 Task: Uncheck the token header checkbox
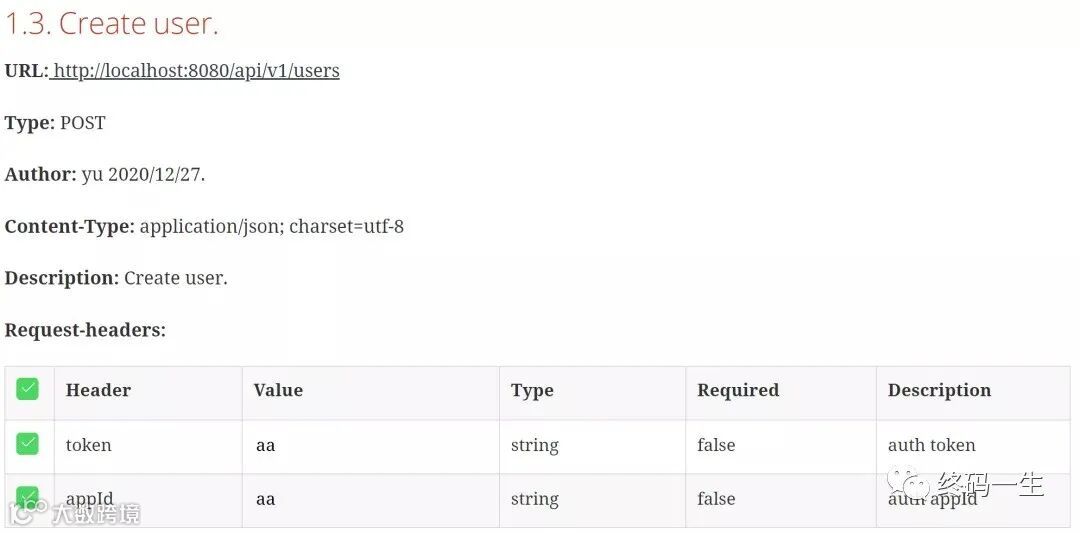point(28,443)
